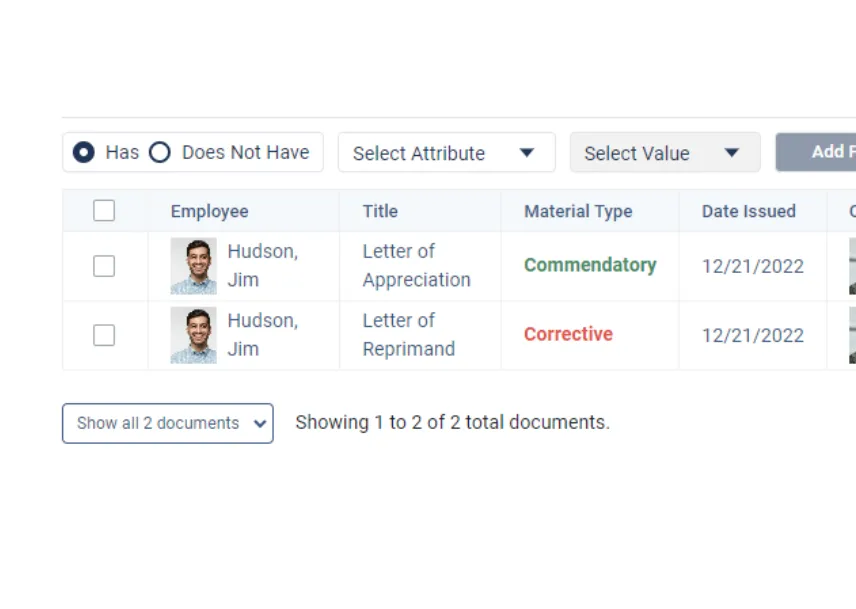Sort the table by the Employee column

tap(209, 211)
